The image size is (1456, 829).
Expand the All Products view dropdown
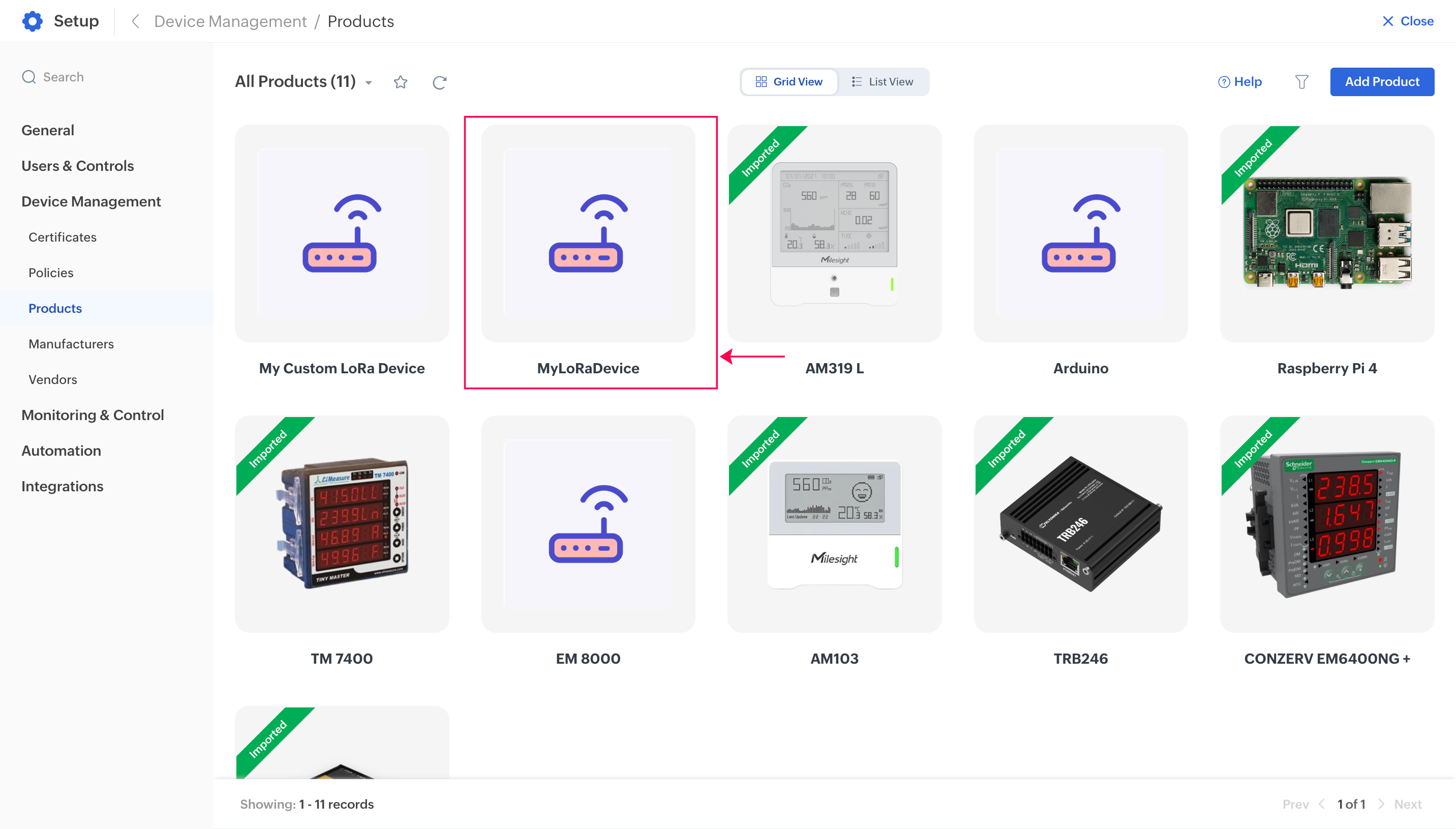[x=369, y=82]
